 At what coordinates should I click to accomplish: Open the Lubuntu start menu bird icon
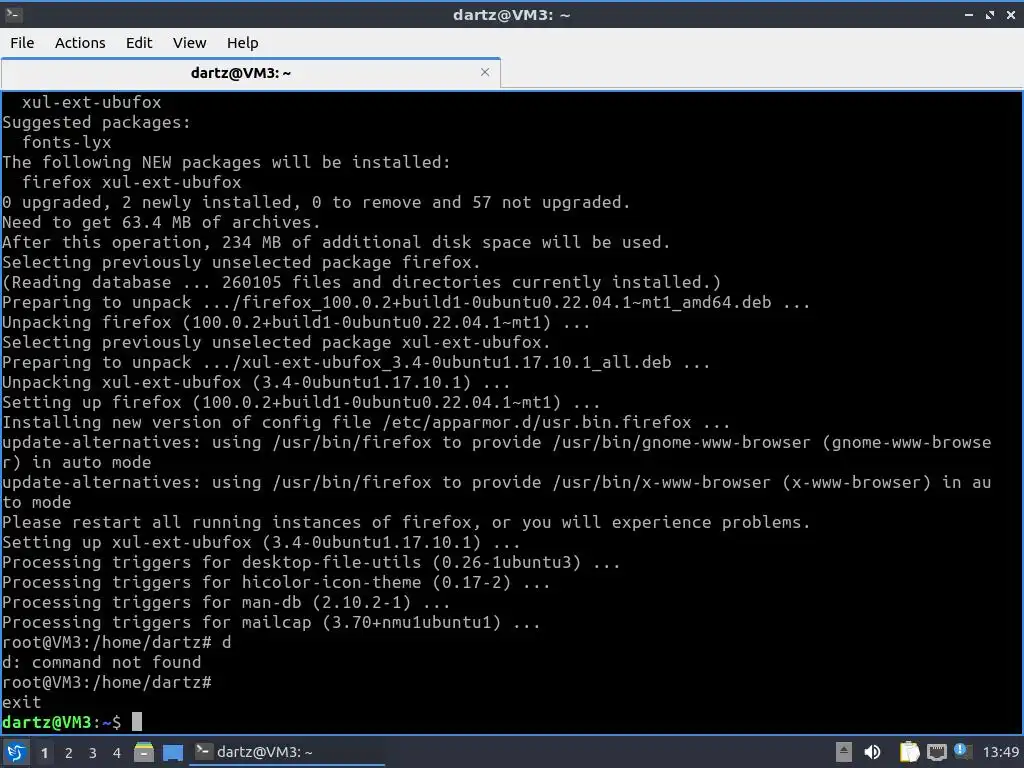(16, 752)
